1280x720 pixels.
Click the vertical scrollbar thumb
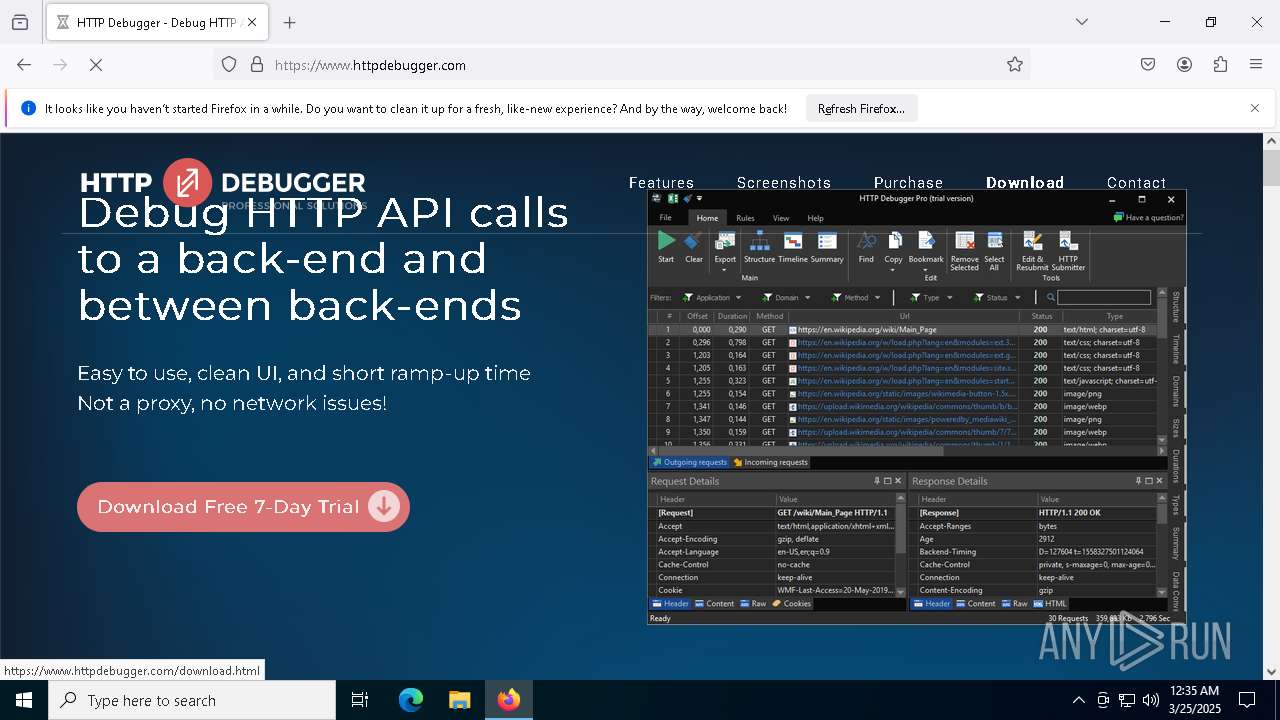click(1271, 168)
